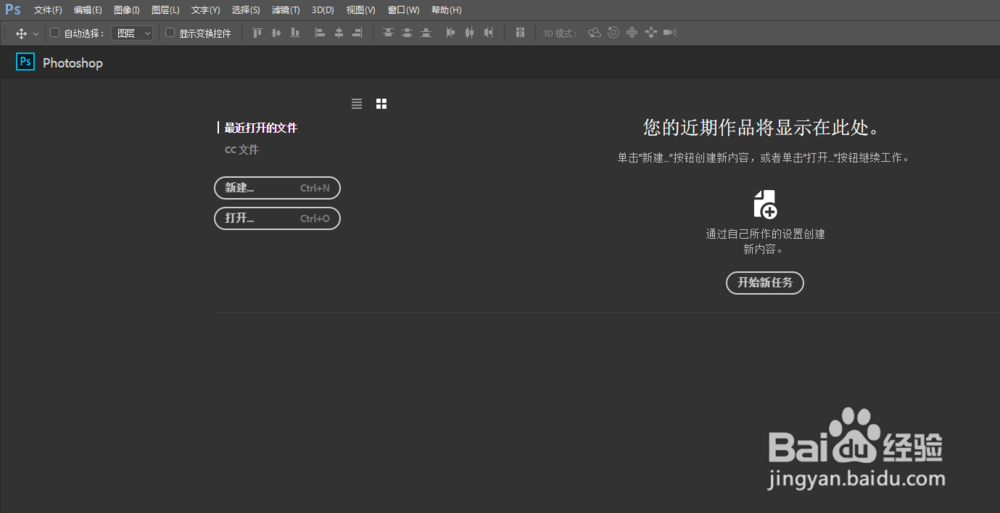Switch recent files to grid view
Image resolution: width=1000 pixels, height=513 pixels.
coord(381,103)
